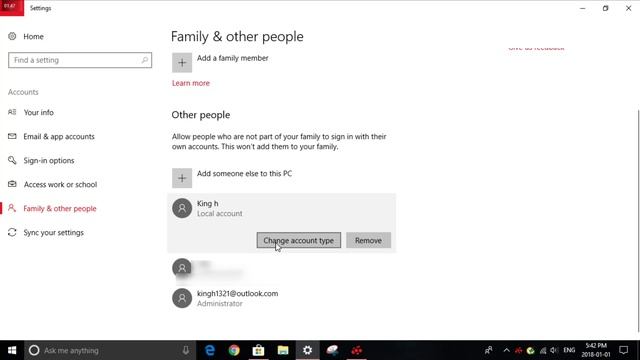Click the taskbar icon right of Settings
The image size is (640, 360).
332,350
